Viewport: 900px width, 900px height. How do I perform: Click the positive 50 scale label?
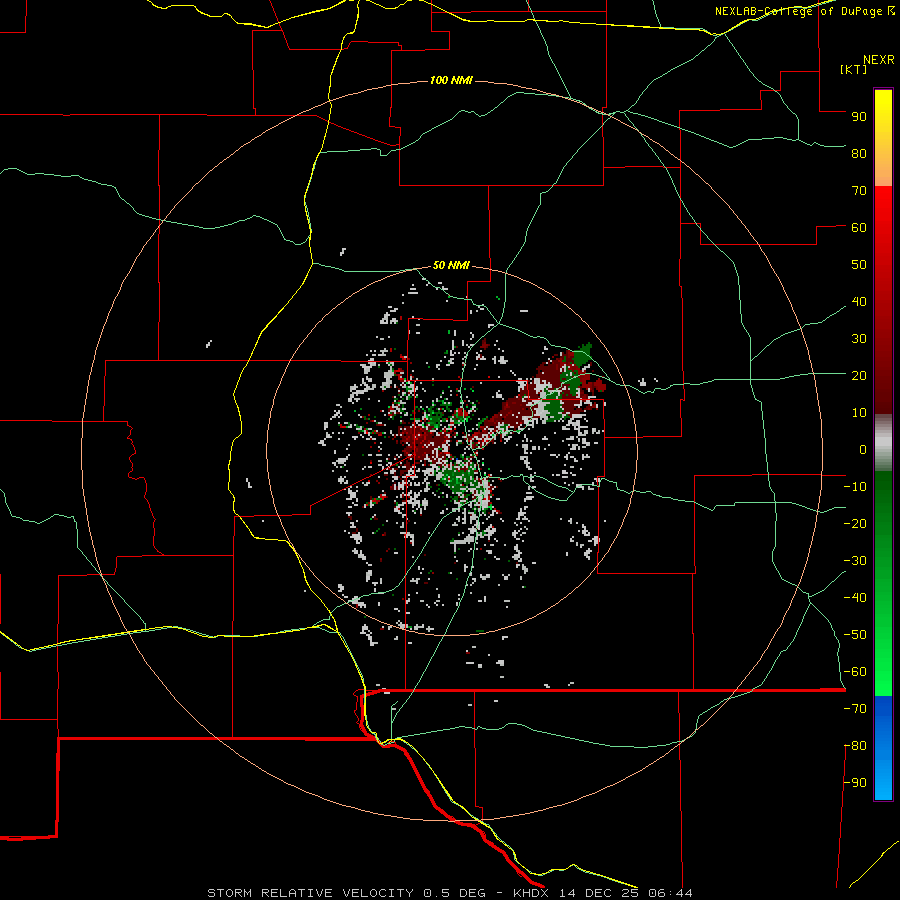859,265
